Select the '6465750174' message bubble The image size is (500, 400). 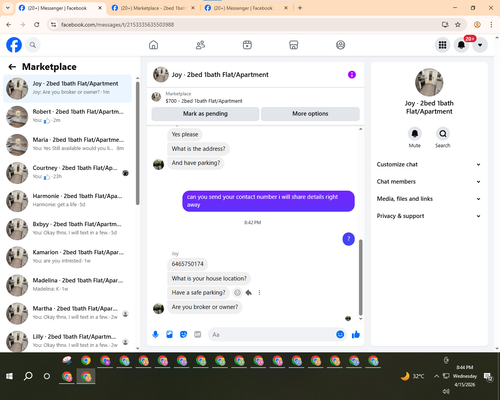coord(187,264)
